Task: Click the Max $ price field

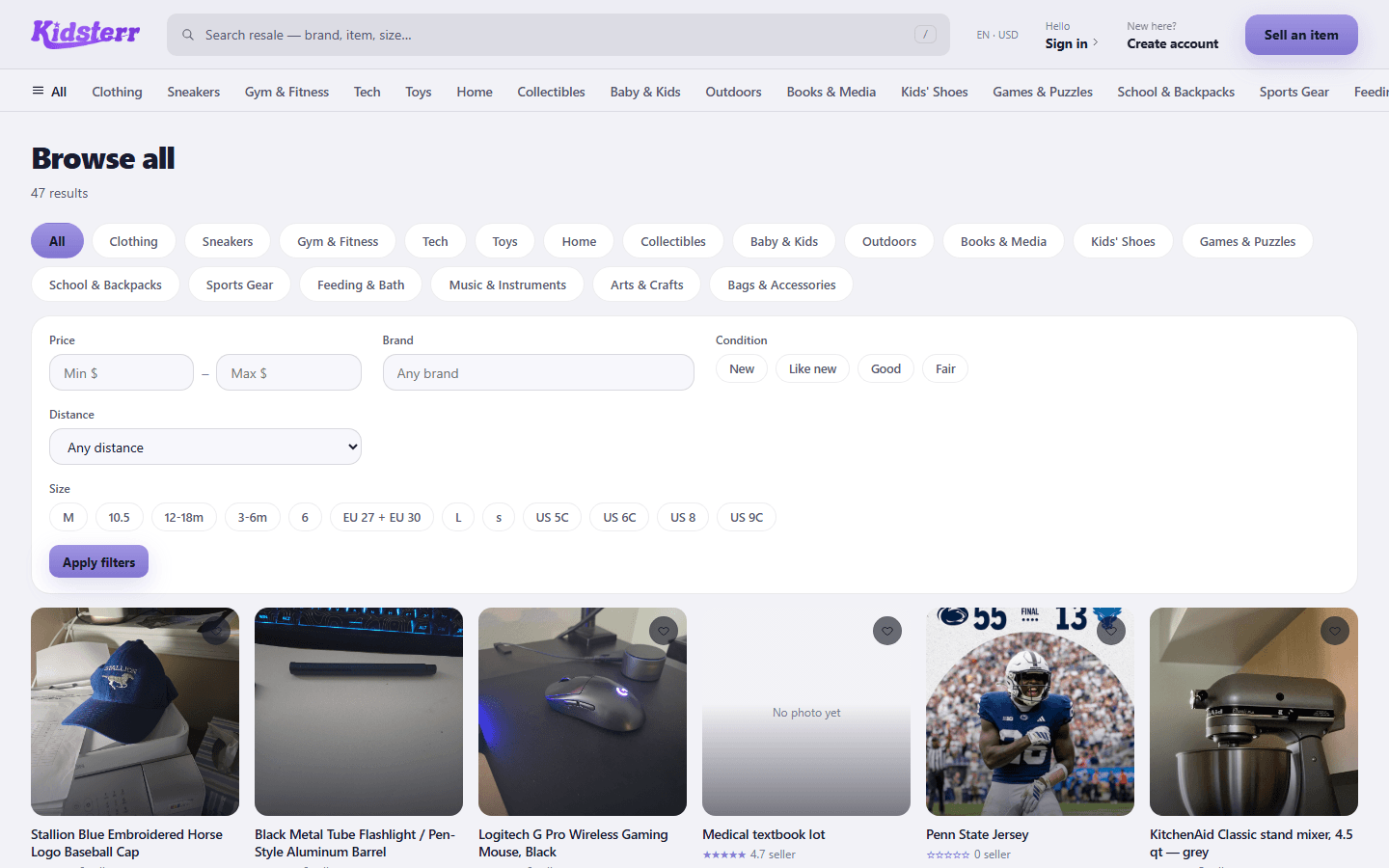Action: (288, 372)
